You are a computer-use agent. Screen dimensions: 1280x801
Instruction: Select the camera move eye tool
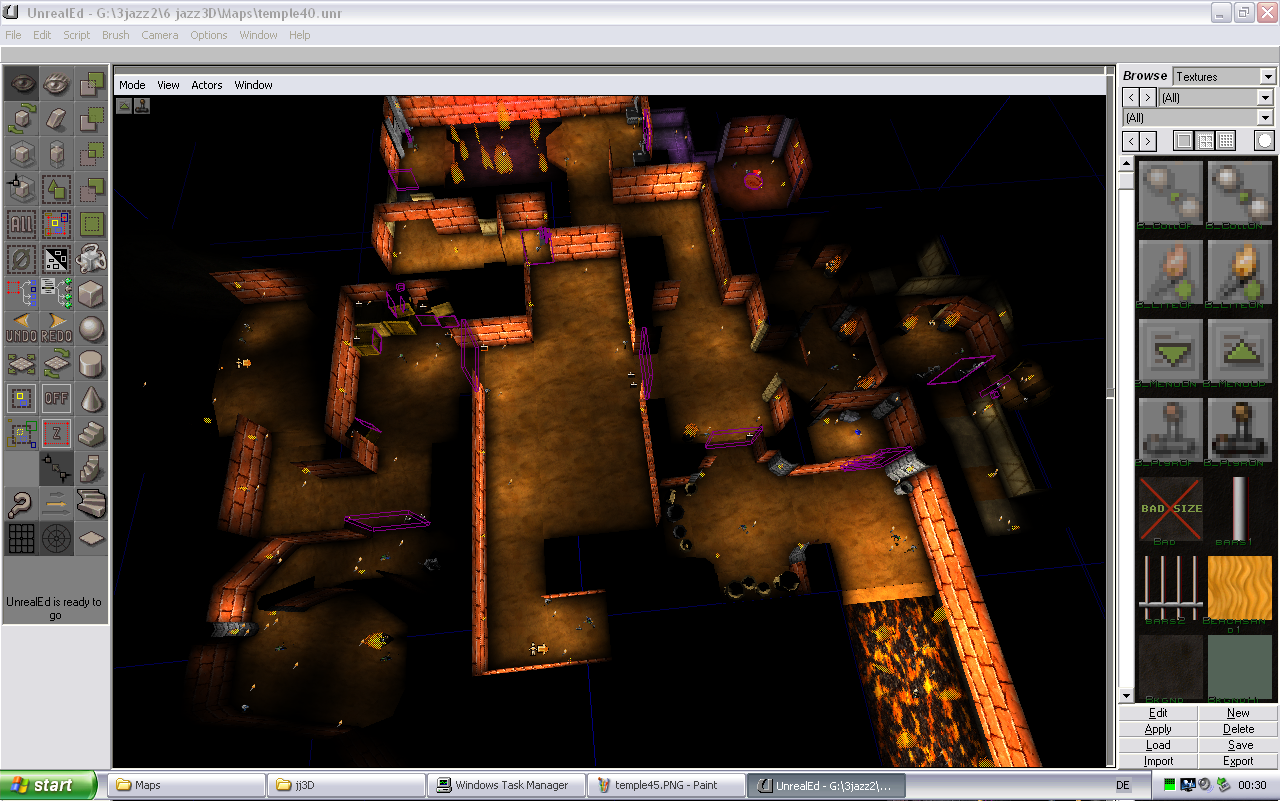22,84
